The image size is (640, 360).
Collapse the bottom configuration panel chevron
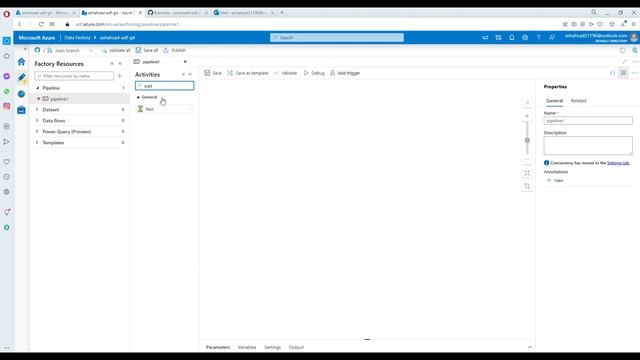click(x=530, y=347)
